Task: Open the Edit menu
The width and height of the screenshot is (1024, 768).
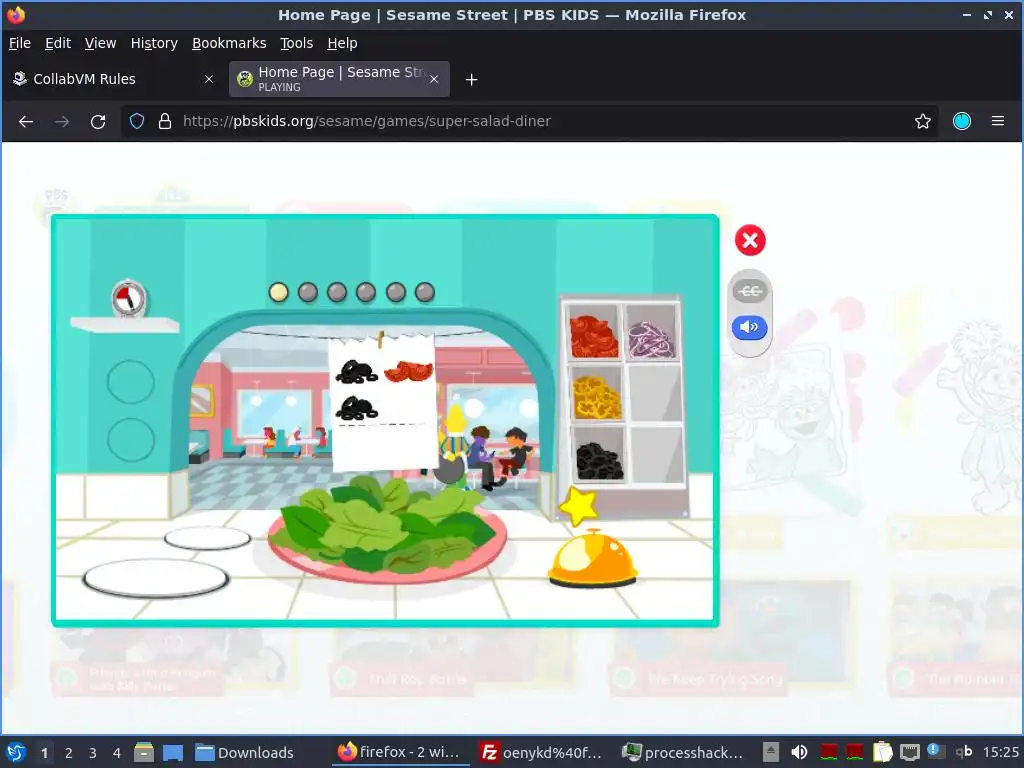Action: (57, 43)
